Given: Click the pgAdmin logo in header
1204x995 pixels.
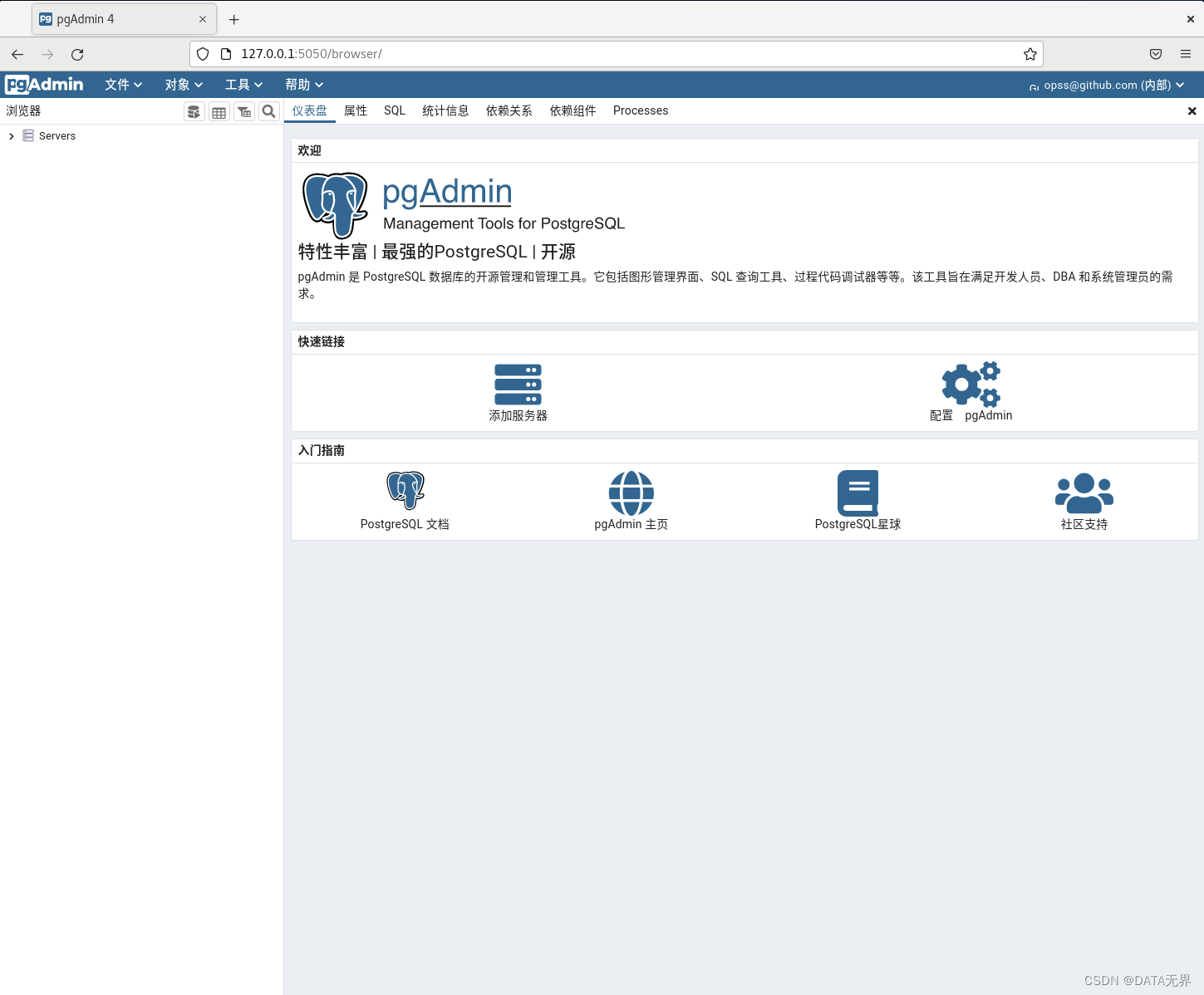Looking at the screenshot, I should [45, 85].
